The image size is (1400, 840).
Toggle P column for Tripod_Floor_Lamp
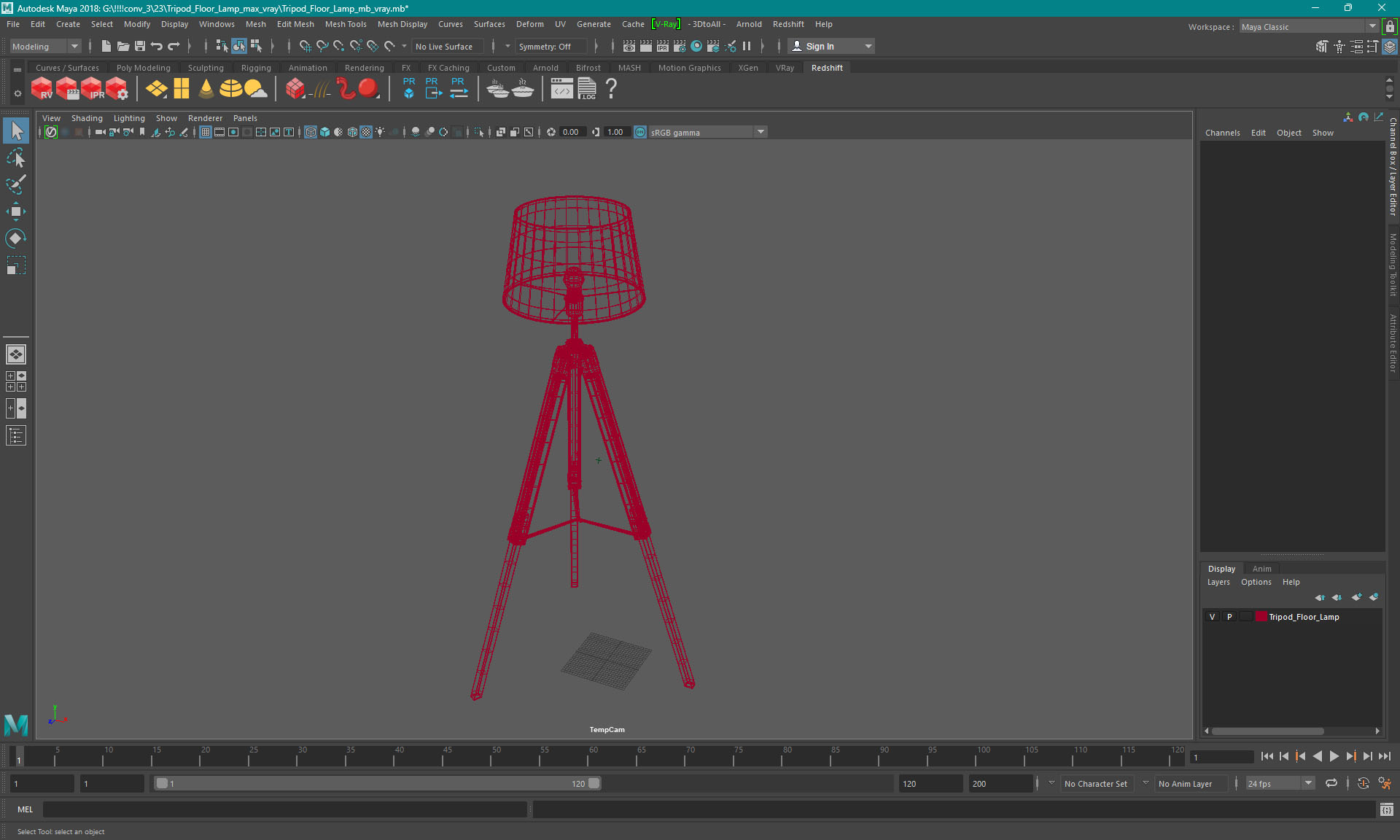pos(1229,617)
